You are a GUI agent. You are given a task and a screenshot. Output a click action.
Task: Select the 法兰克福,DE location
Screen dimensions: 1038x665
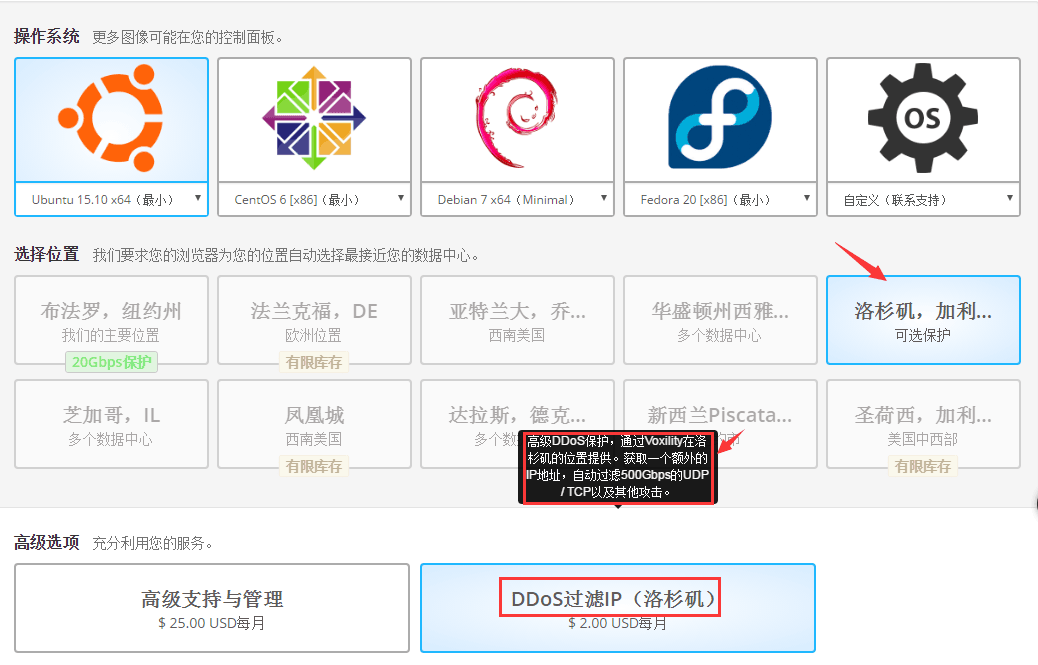coord(314,320)
